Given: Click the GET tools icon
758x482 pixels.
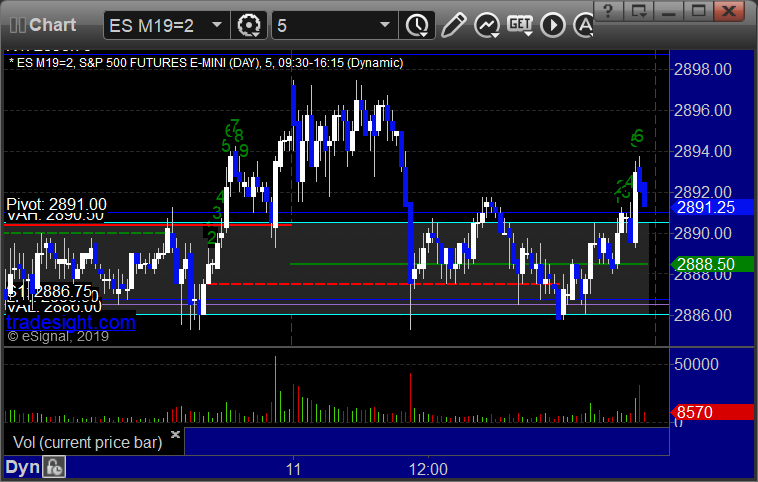Looking at the screenshot, I should tap(518, 24).
